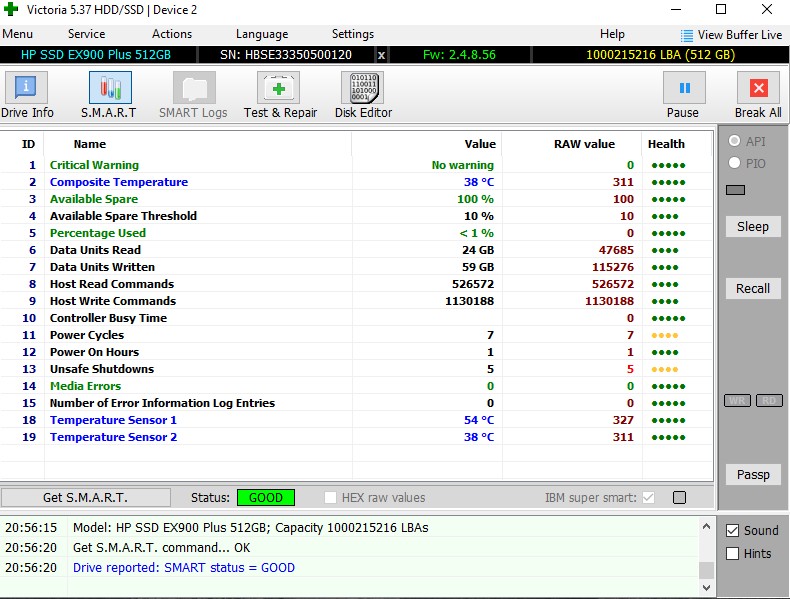Select the Temperature Sensor 1 row

[x=357, y=420]
